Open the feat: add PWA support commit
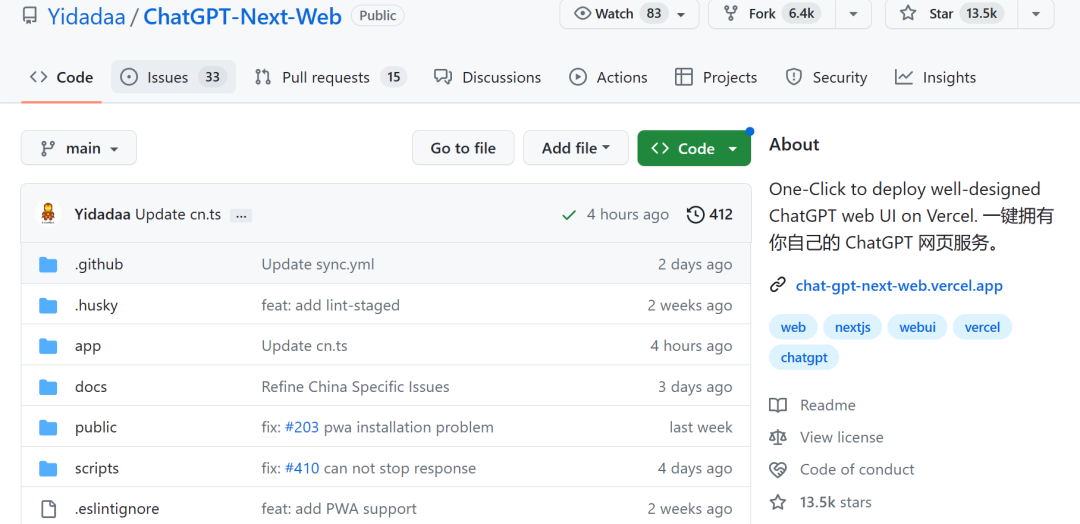 339,510
